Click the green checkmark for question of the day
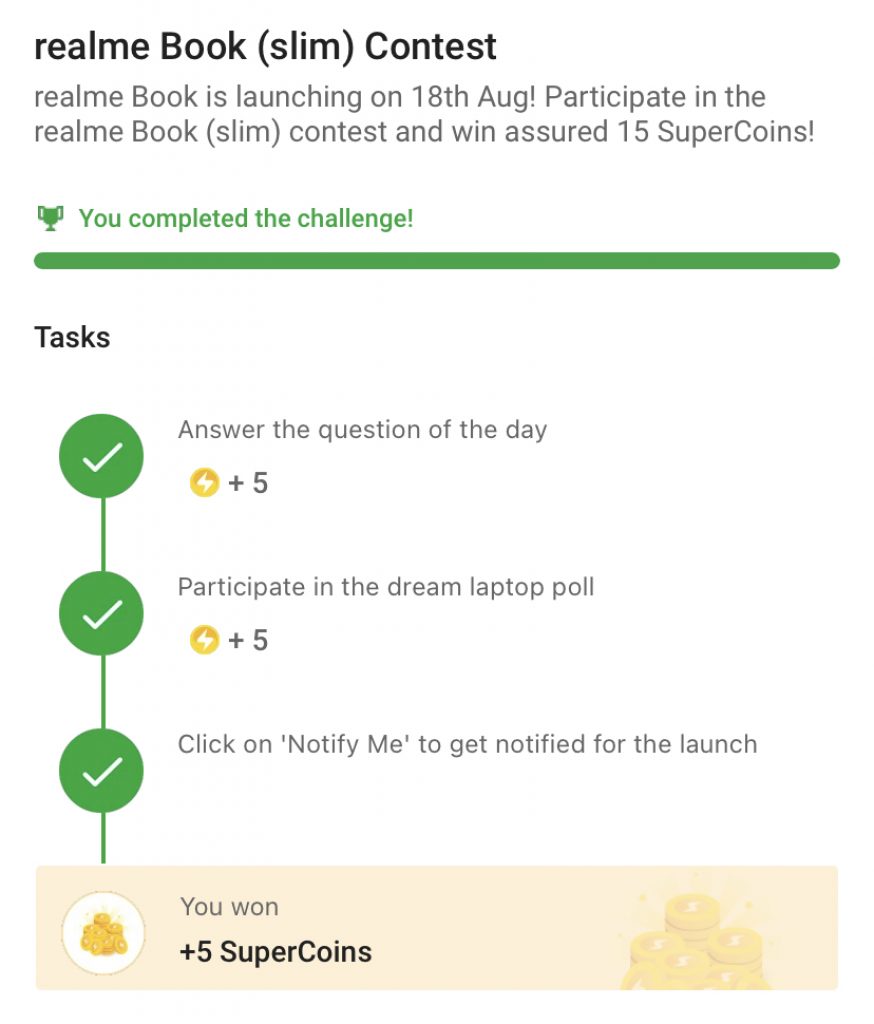 102,457
